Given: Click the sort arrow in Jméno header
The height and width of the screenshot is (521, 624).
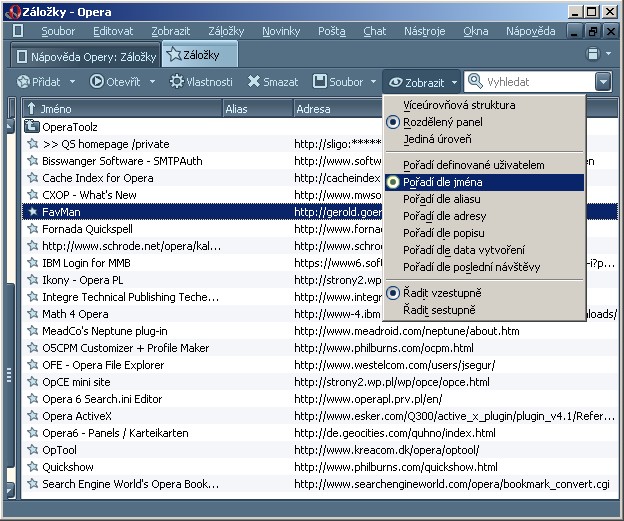Looking at the screenshot, I should pyautogui.click(x=32, y=109).
